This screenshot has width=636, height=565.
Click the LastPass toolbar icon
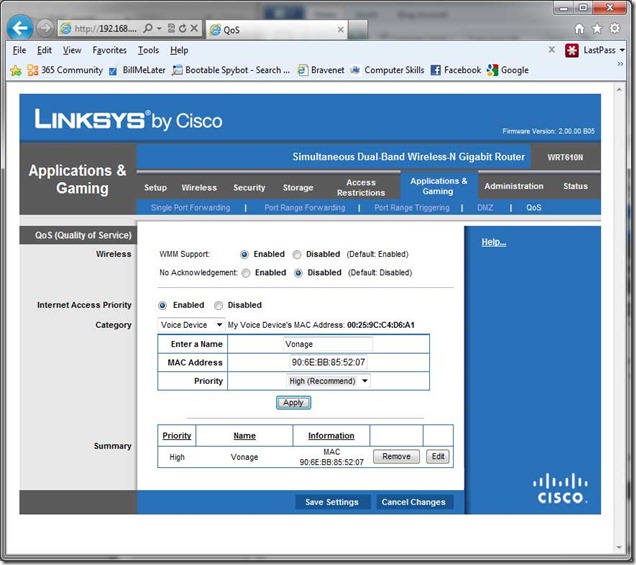572,50
